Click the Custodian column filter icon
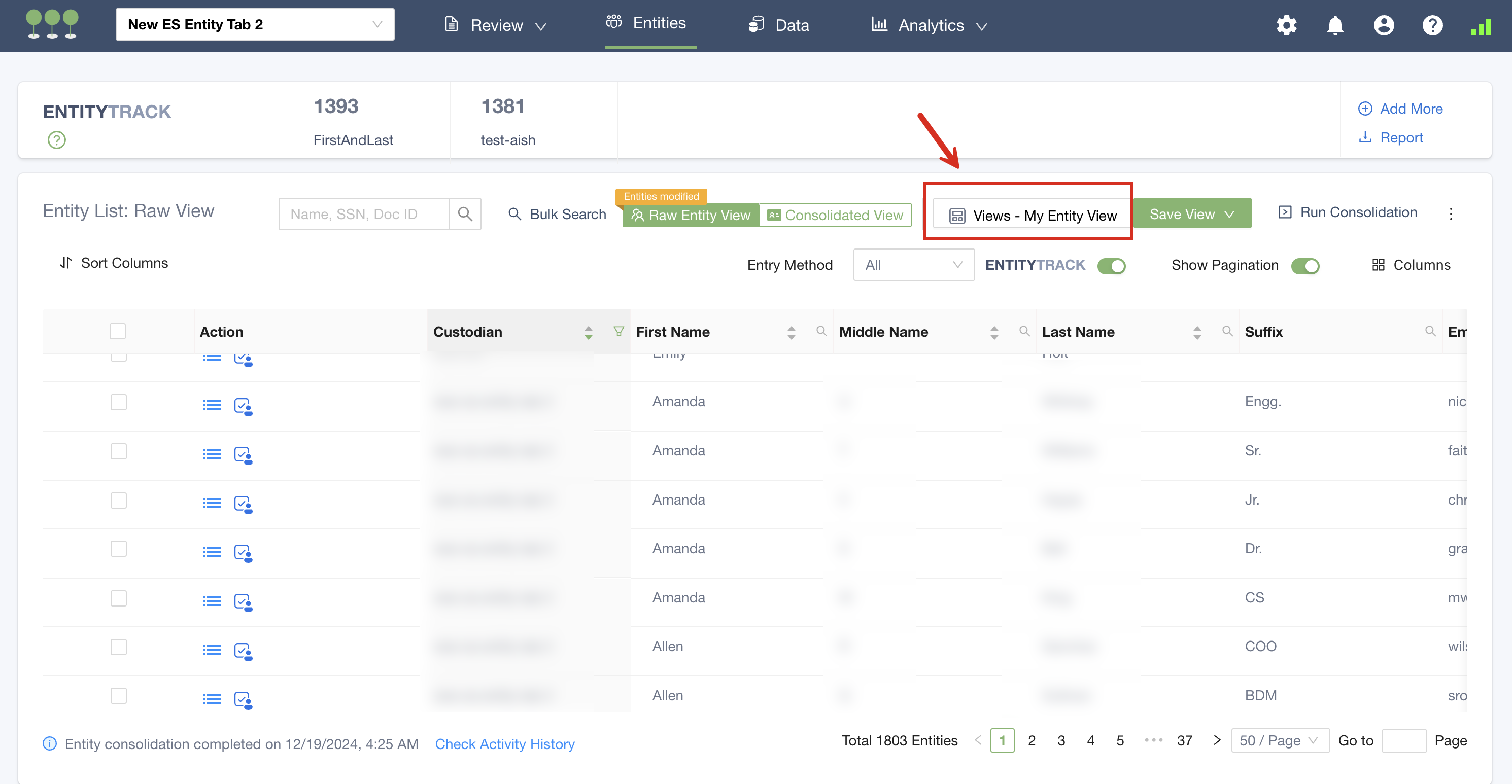The height and width of the screenshot is (784, 1512). 618,332
